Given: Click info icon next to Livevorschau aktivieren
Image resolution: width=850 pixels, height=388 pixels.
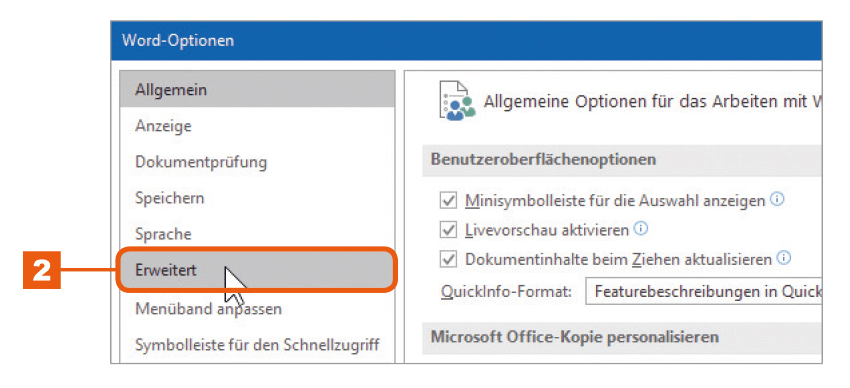Looking at the screenshot, I should (x=641, y=229).
